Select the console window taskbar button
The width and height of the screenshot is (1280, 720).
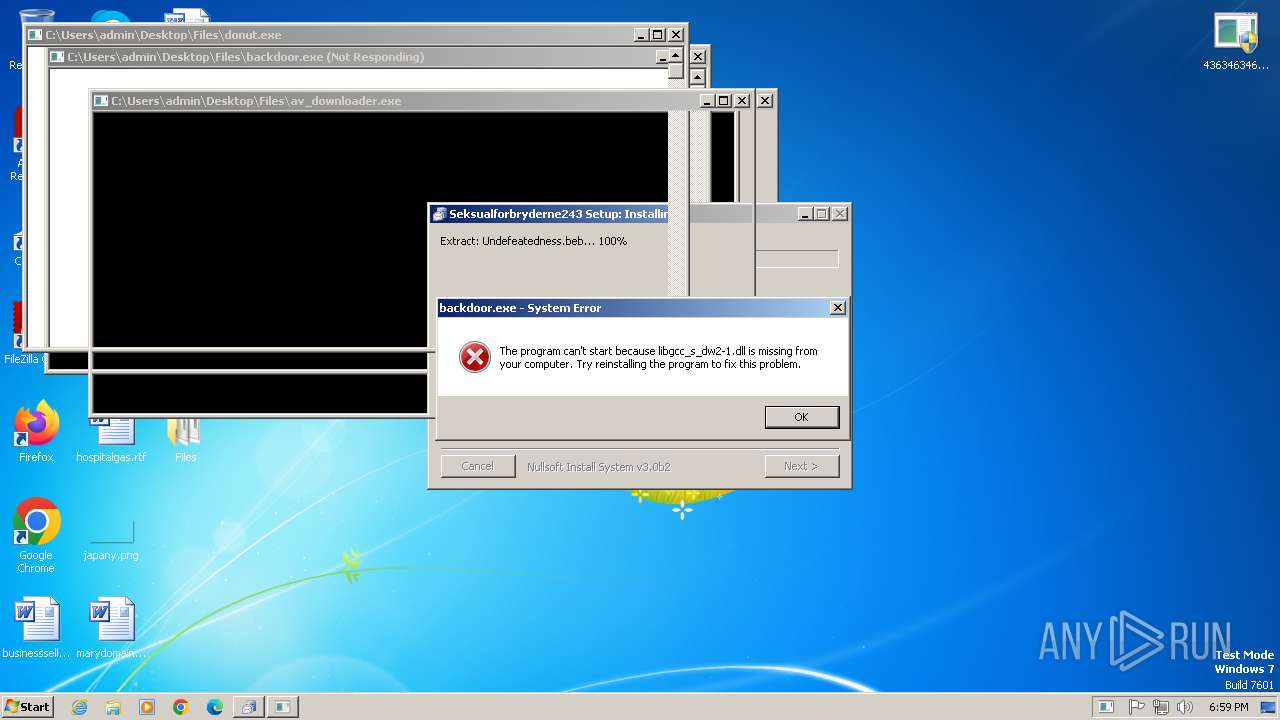[283, 707]
